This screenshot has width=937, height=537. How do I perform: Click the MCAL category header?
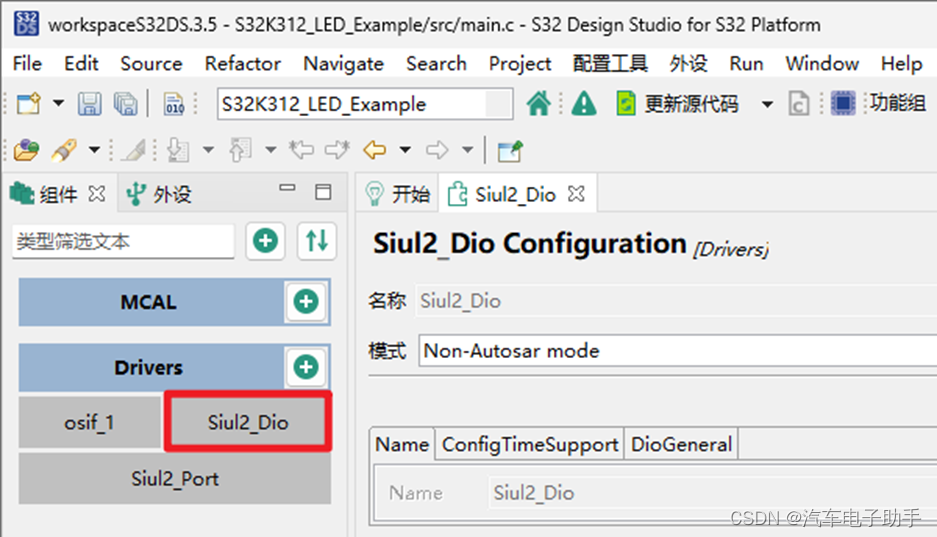[151, 302]
